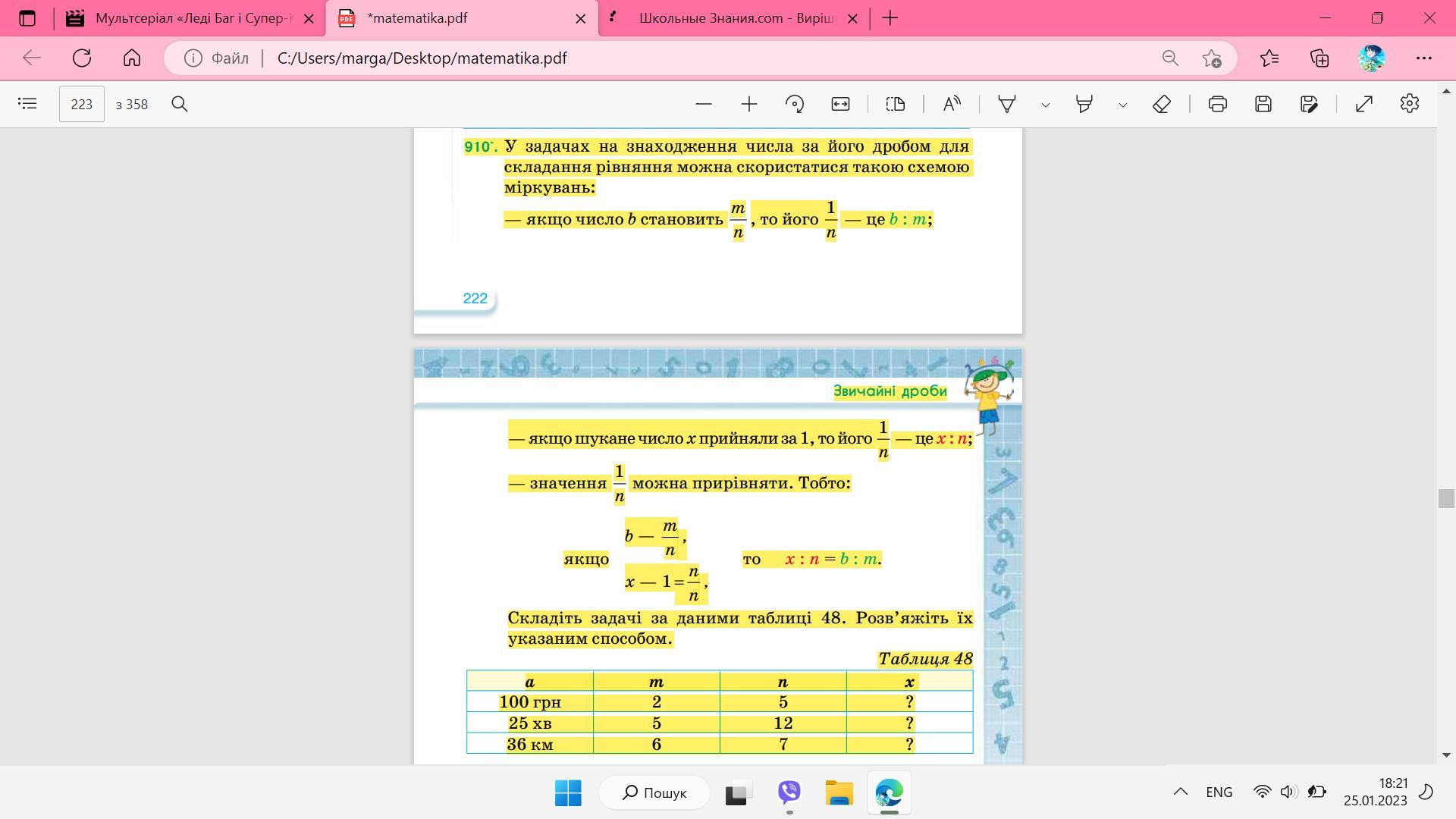Rotate the PDF page
This screenshot has height=819, width=1456.
pos(795,104)
